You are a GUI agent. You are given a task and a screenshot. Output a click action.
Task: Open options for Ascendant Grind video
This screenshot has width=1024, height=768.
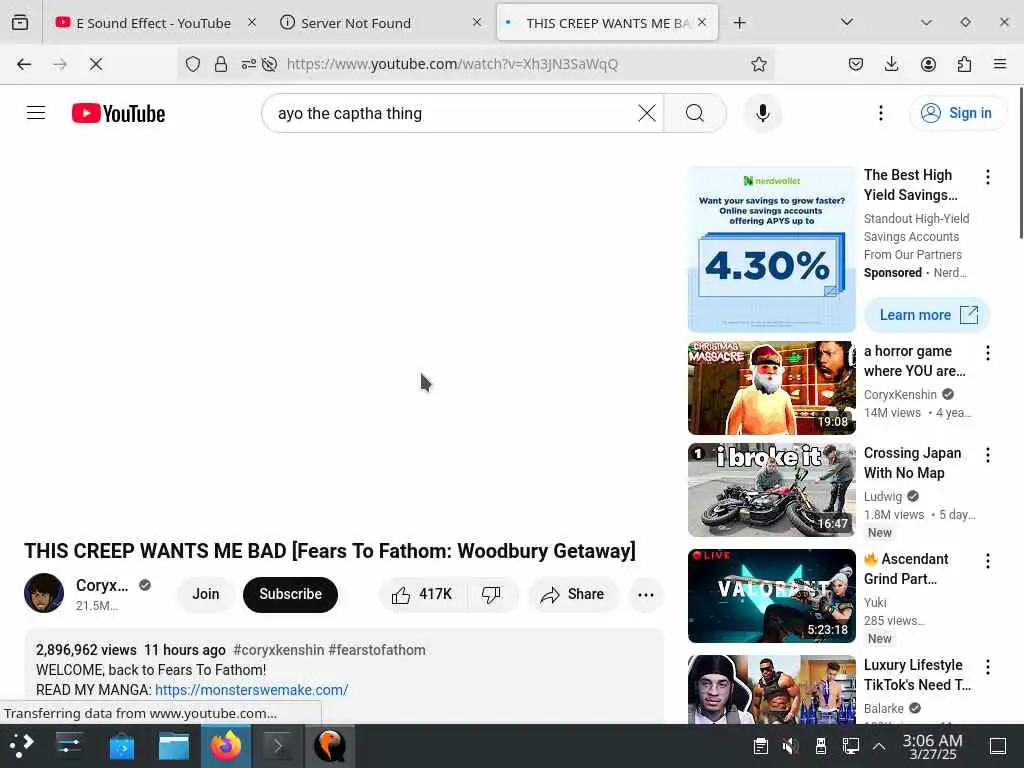[987, 561]
